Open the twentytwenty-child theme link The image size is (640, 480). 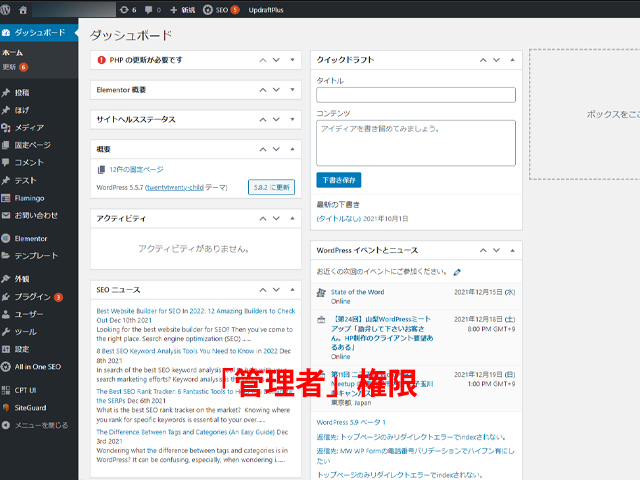(175, 188)
